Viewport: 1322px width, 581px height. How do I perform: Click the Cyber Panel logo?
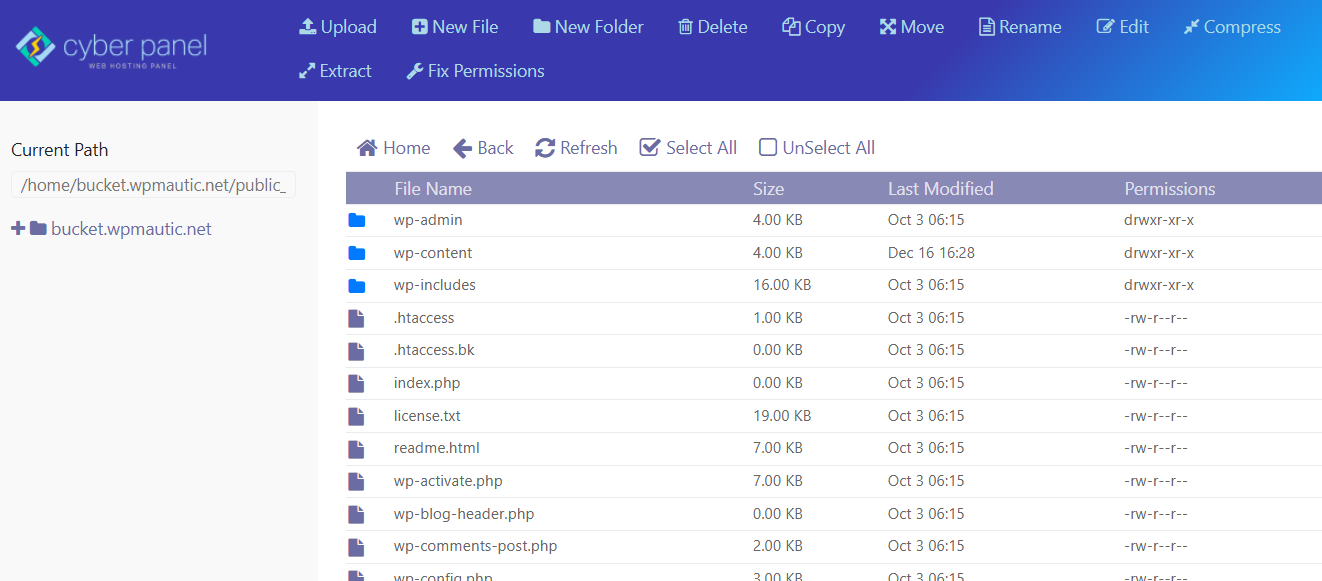pos(111,48)
